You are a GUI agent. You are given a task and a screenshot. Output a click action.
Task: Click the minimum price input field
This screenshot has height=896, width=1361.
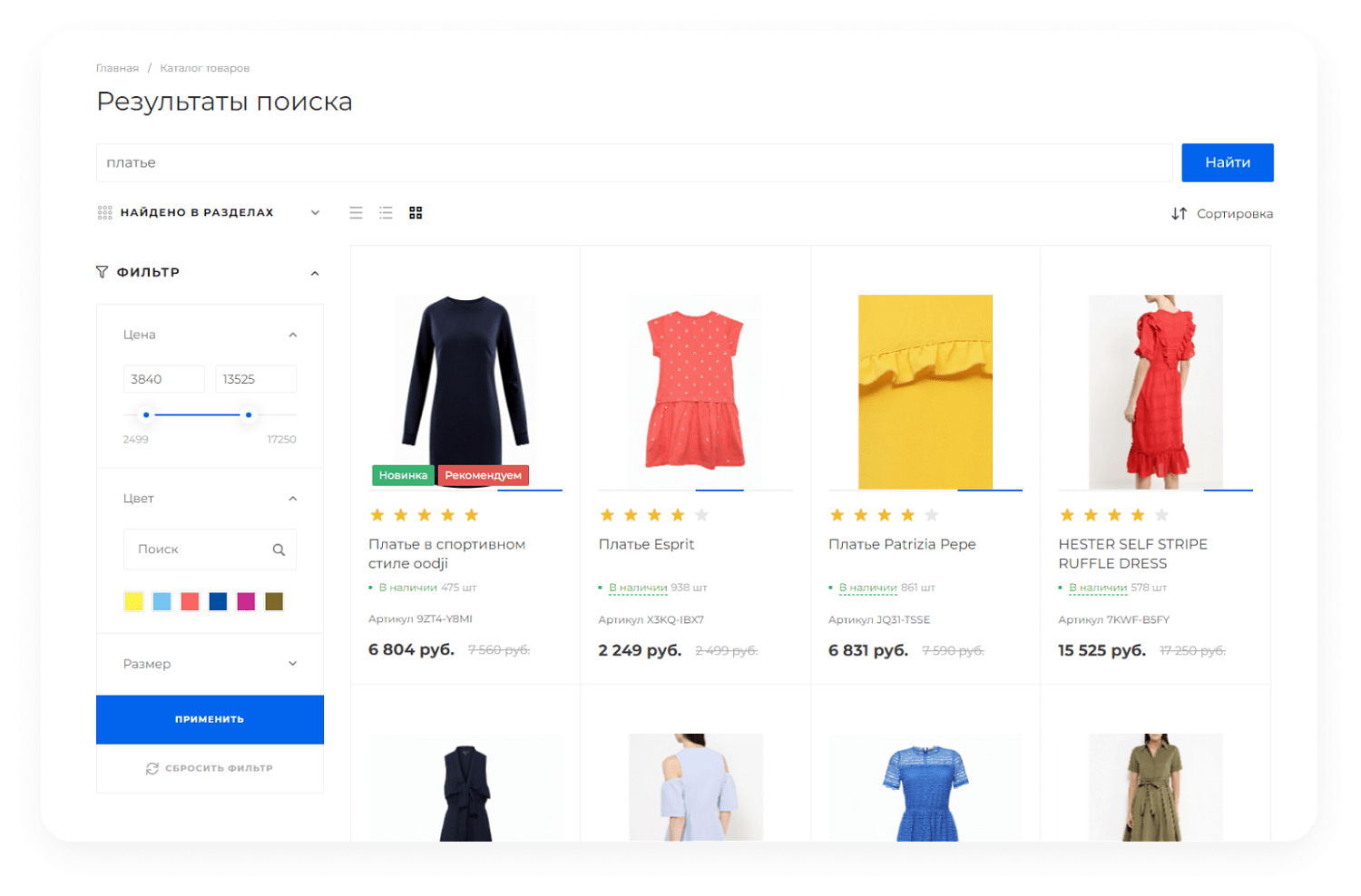(163, 379)
